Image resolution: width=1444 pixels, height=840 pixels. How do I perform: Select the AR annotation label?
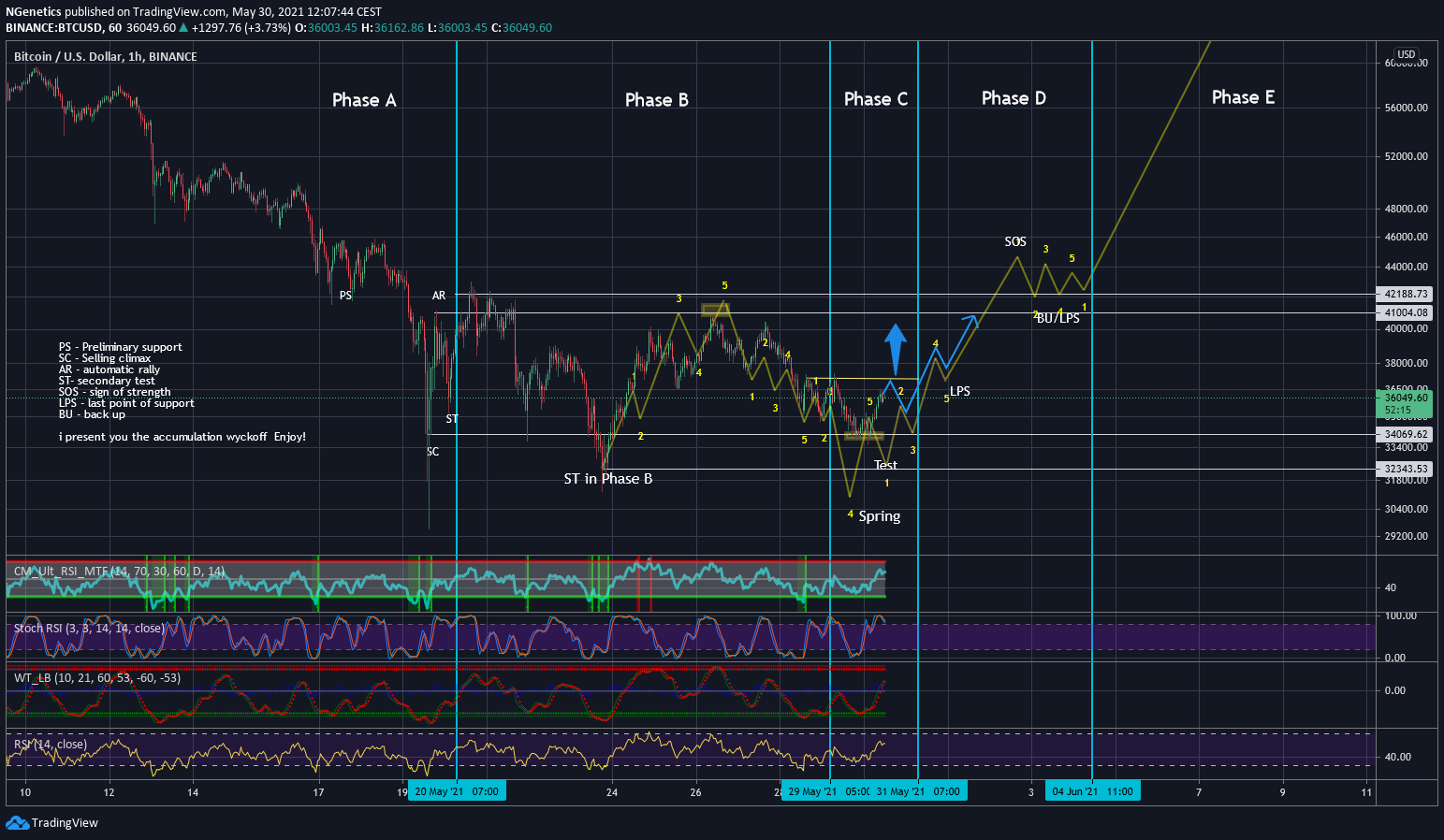point(439,296)
